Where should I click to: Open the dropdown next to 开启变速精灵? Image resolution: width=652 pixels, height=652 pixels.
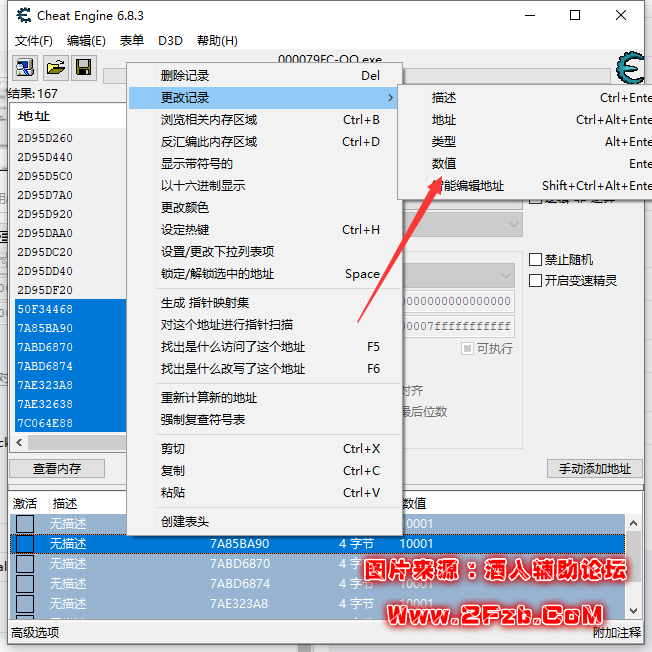pyautogui.click(x=459, y=276)
